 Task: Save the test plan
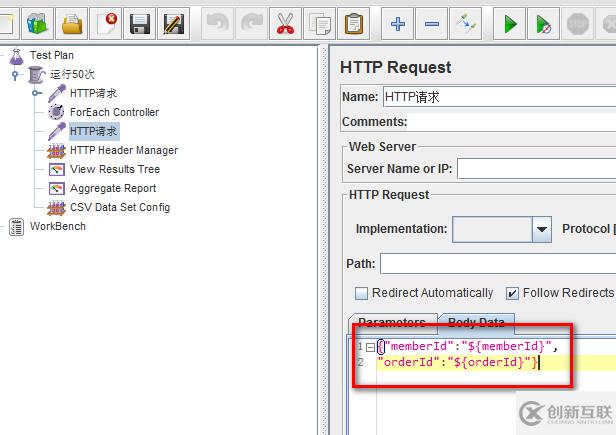[139, 24]
